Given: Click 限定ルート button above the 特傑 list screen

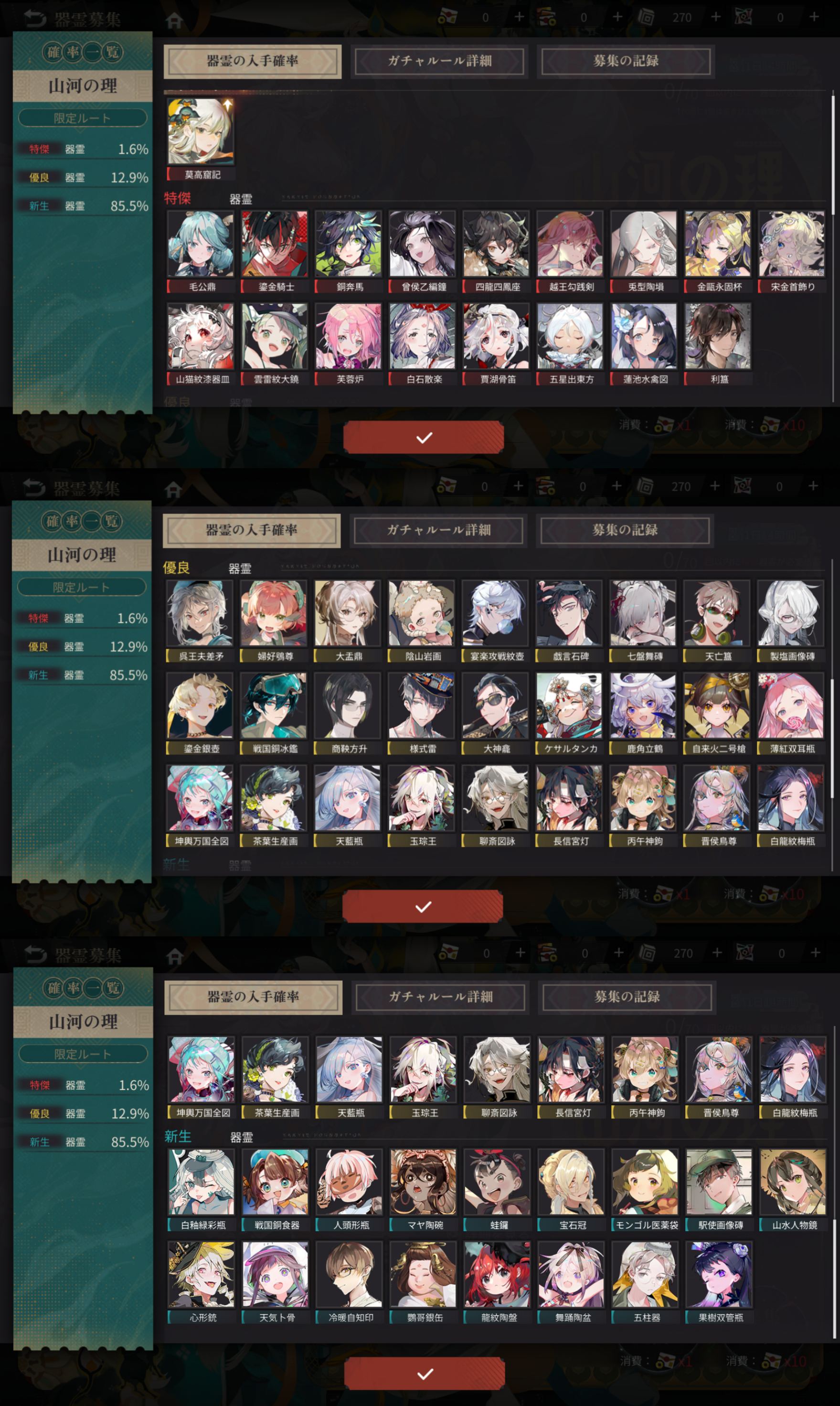Looking at the screenshot, I should (x=83, y=118).
